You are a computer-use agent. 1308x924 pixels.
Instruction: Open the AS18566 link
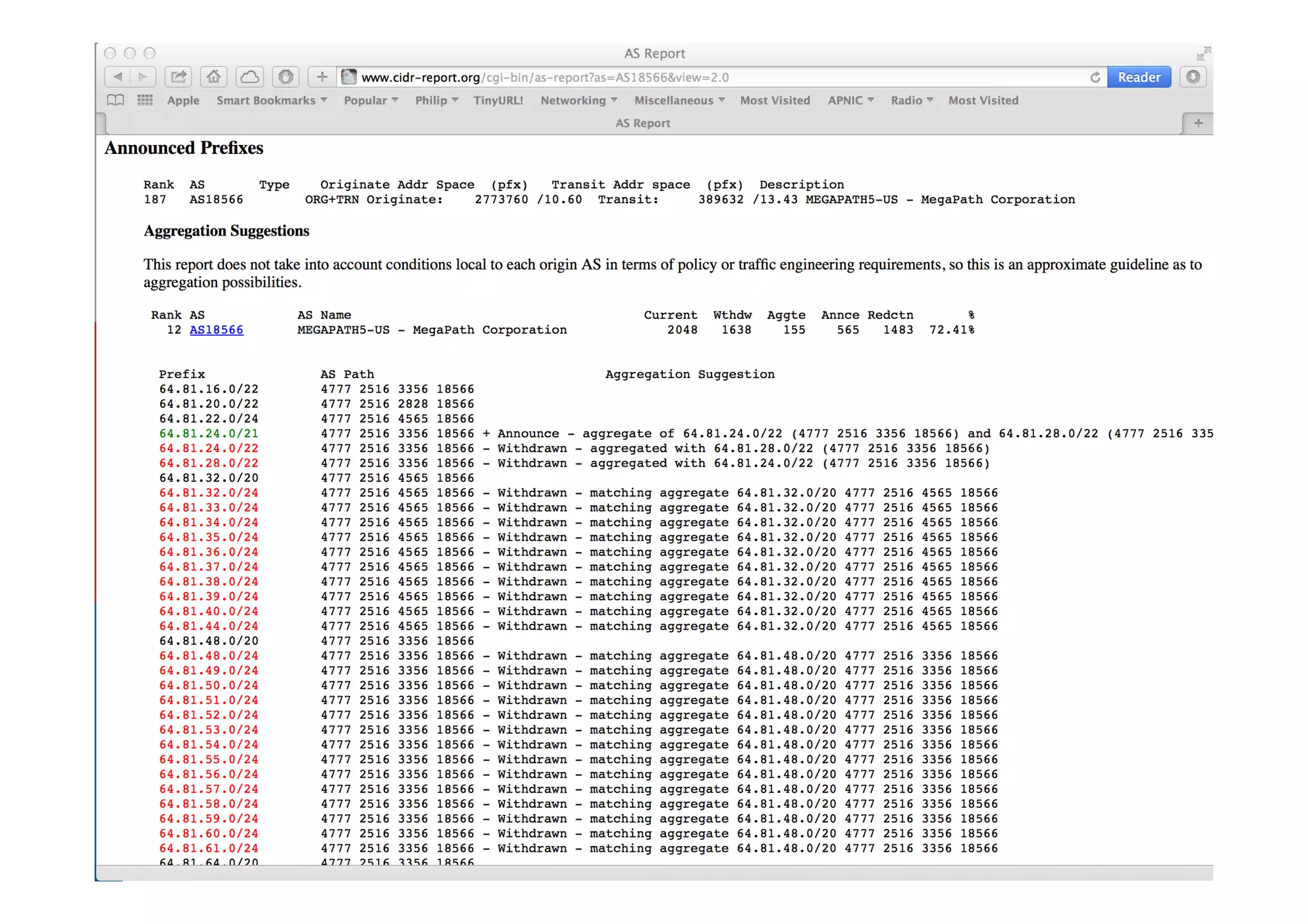point(217,330)
